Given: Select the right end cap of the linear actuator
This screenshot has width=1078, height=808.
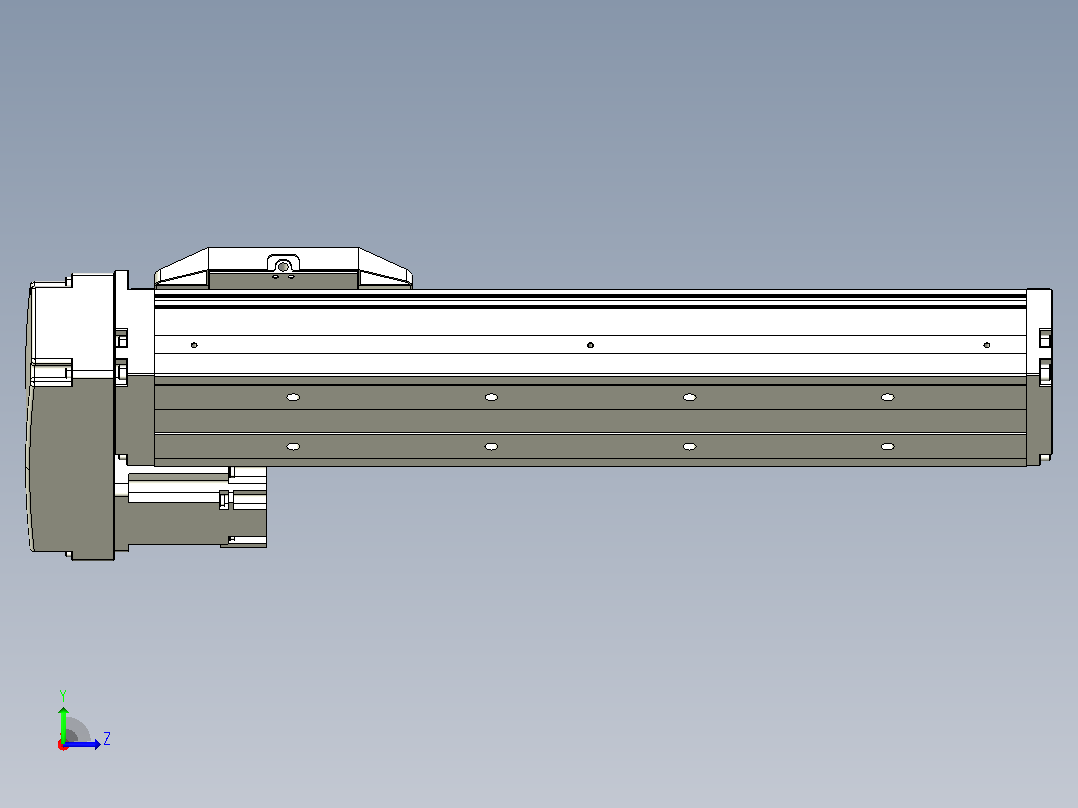Looking at the screenshot, I should point(1039,377).
